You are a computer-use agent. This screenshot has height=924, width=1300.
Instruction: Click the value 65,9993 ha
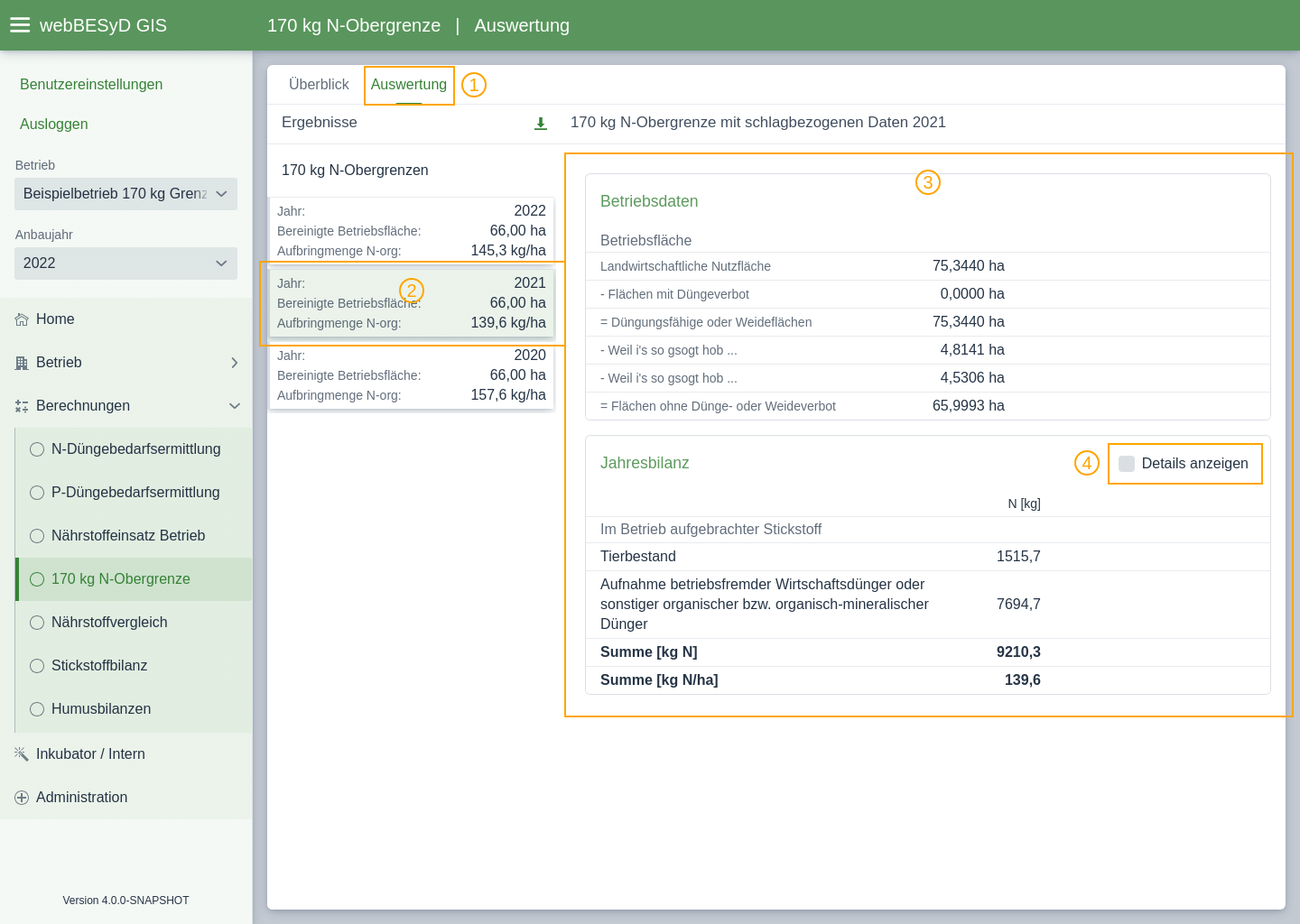[x=969, y=406]
